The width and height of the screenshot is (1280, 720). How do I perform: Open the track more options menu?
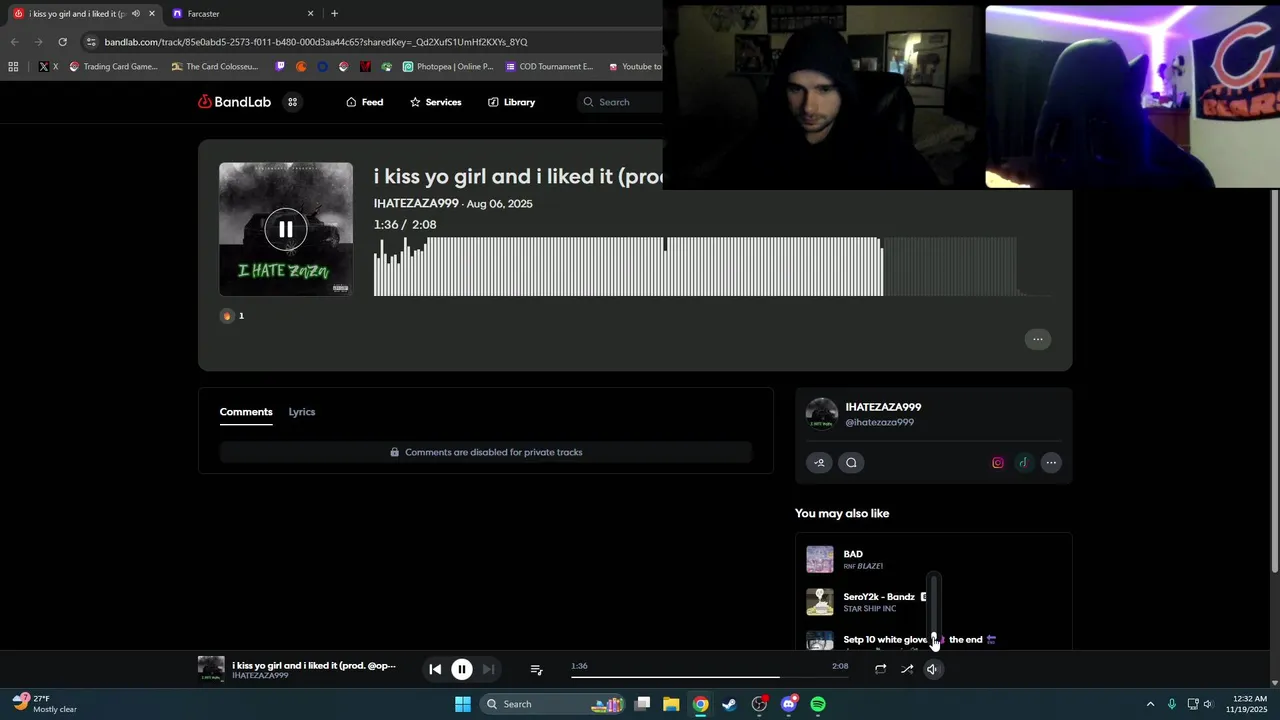pos(1038,339)
